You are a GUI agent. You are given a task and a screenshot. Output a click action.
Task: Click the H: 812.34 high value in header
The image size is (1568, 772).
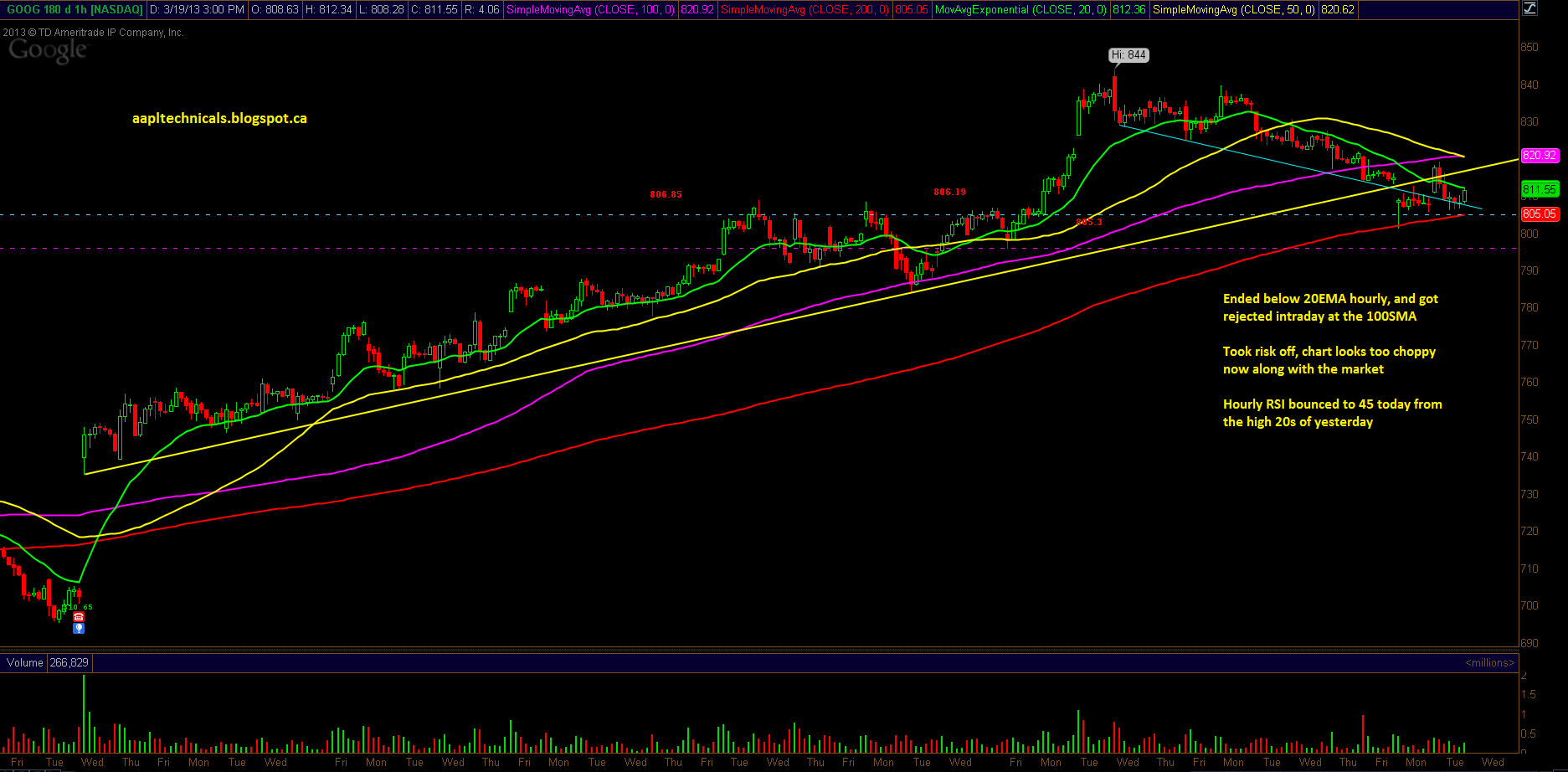click(x=328, y=10)
